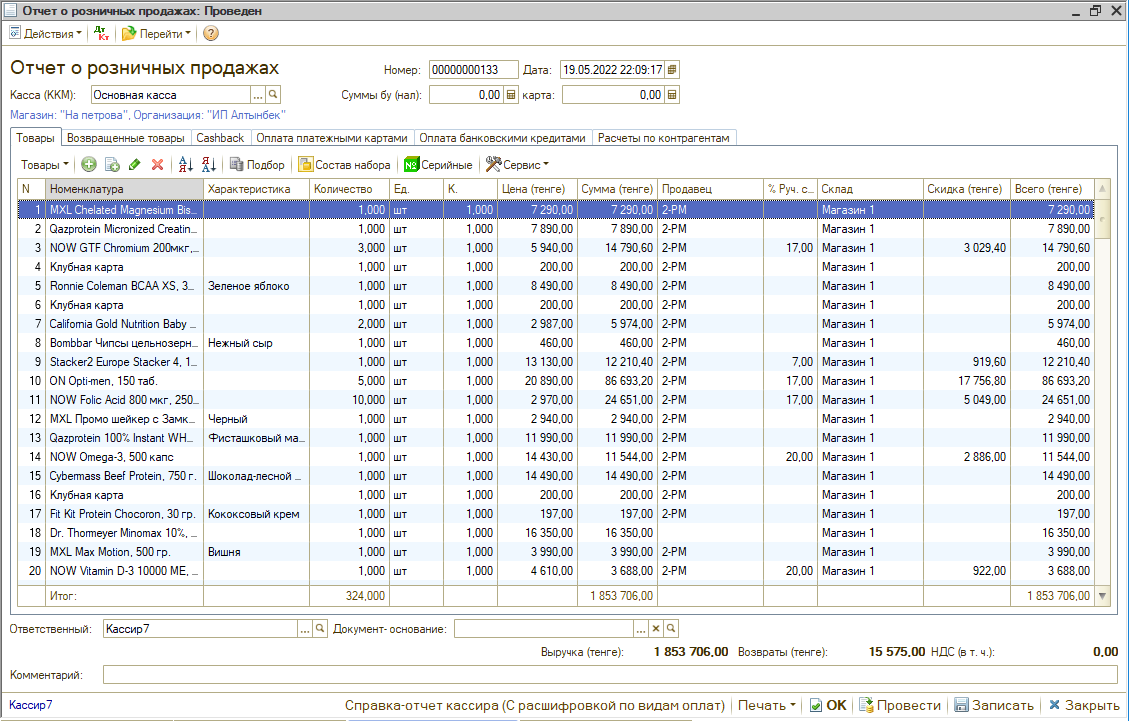Viewport: 1129px width, 721px height.
Task: Click the green add row icon
Action: click(89, 165)
